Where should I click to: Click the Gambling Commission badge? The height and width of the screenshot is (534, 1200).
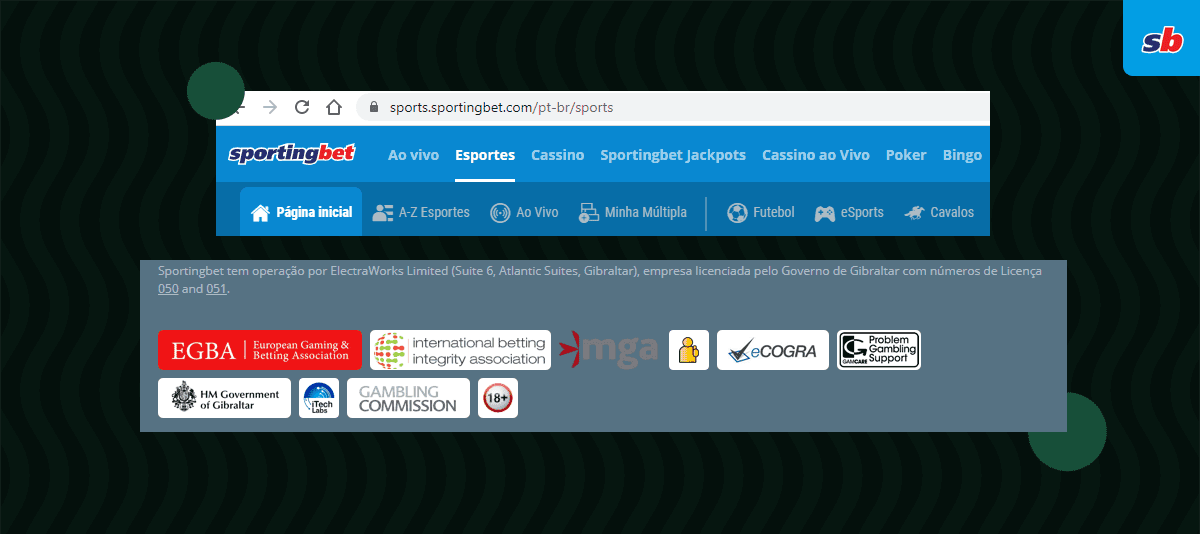click(408, 398)
